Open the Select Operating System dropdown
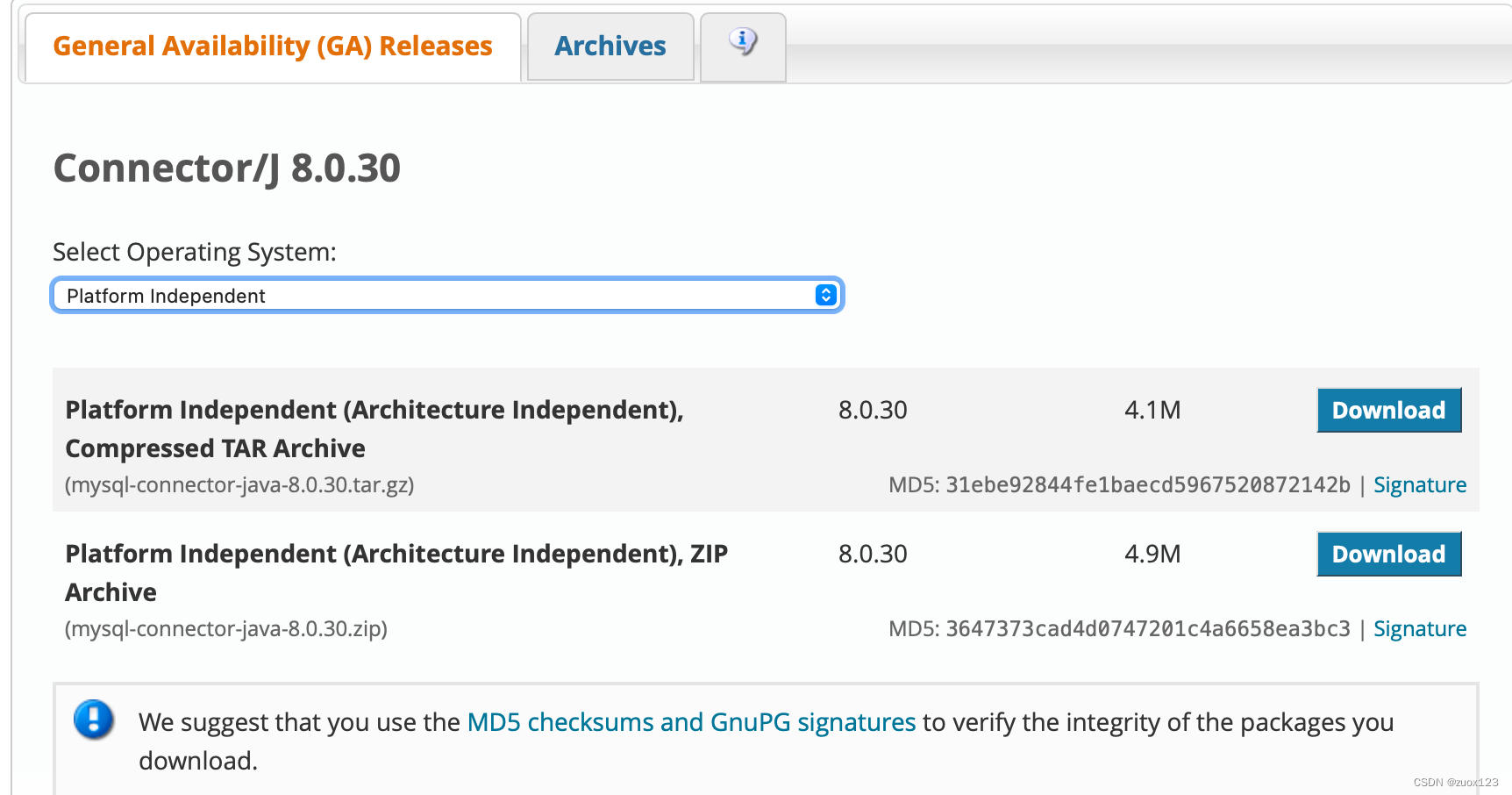1512x795 pixels. point(447,296)
